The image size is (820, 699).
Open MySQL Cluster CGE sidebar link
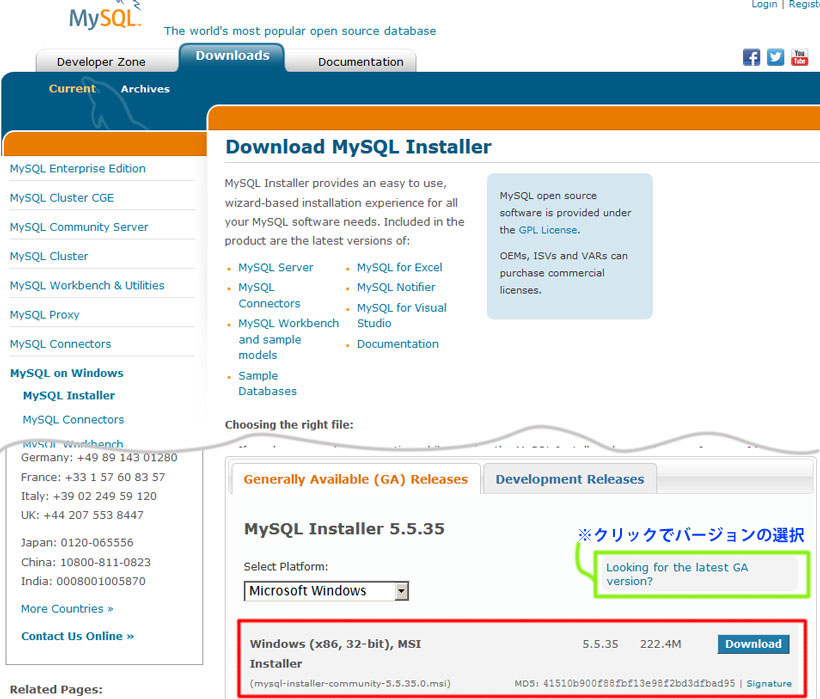(62, 198)
